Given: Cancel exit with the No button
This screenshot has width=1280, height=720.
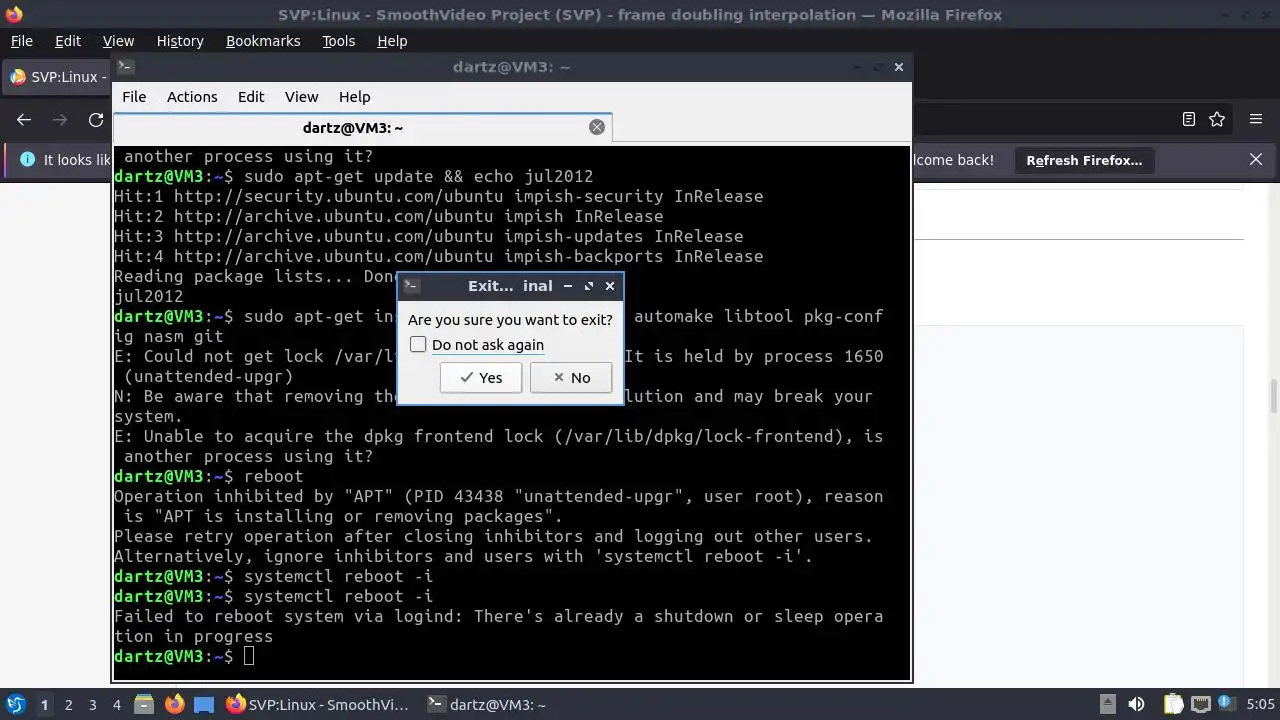Looking at the screenshot, I should point(570,377).
